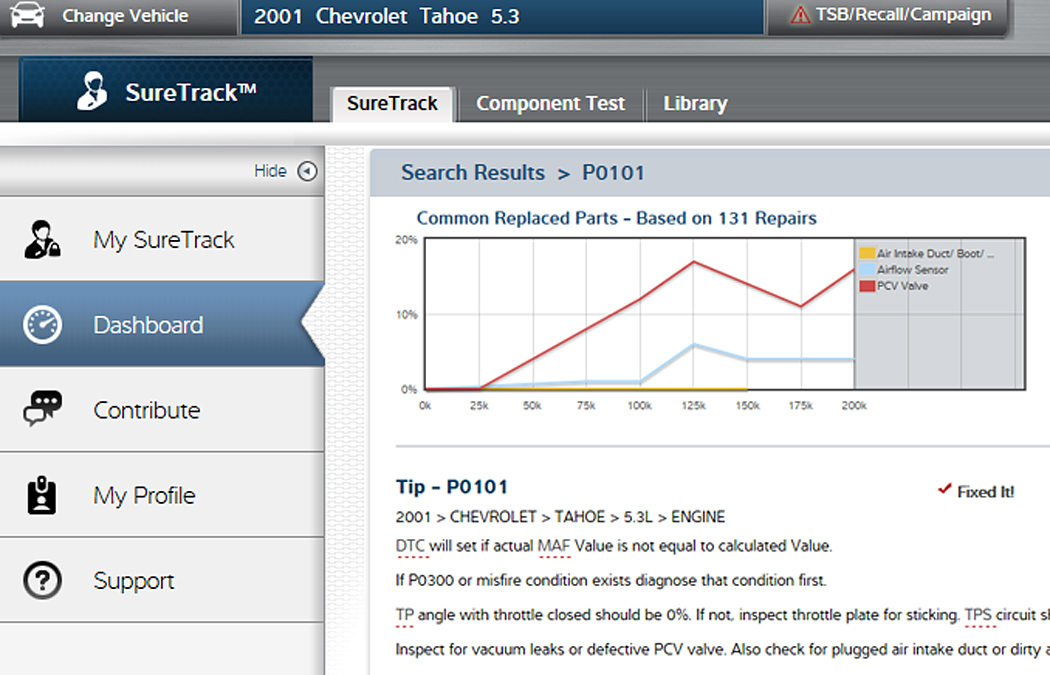Click the TSB/Recall/Campaign warning triangle icon
Viewport: 1050px width, 675px height.
point(800,15)
